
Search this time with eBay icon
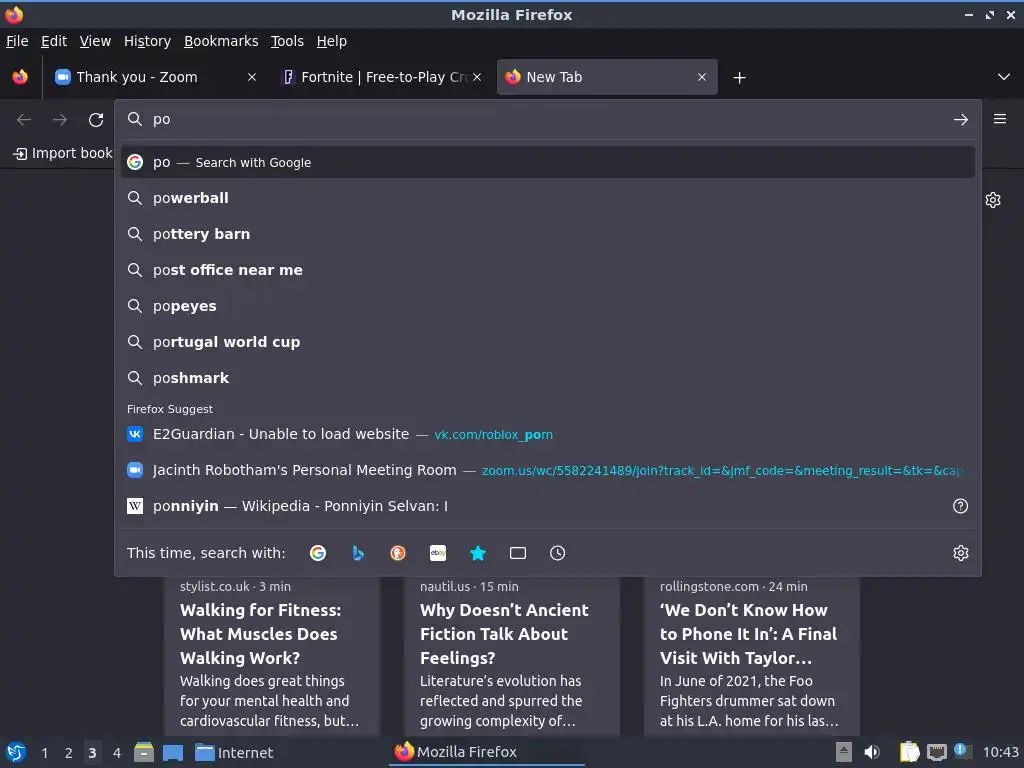coord(438,553)
